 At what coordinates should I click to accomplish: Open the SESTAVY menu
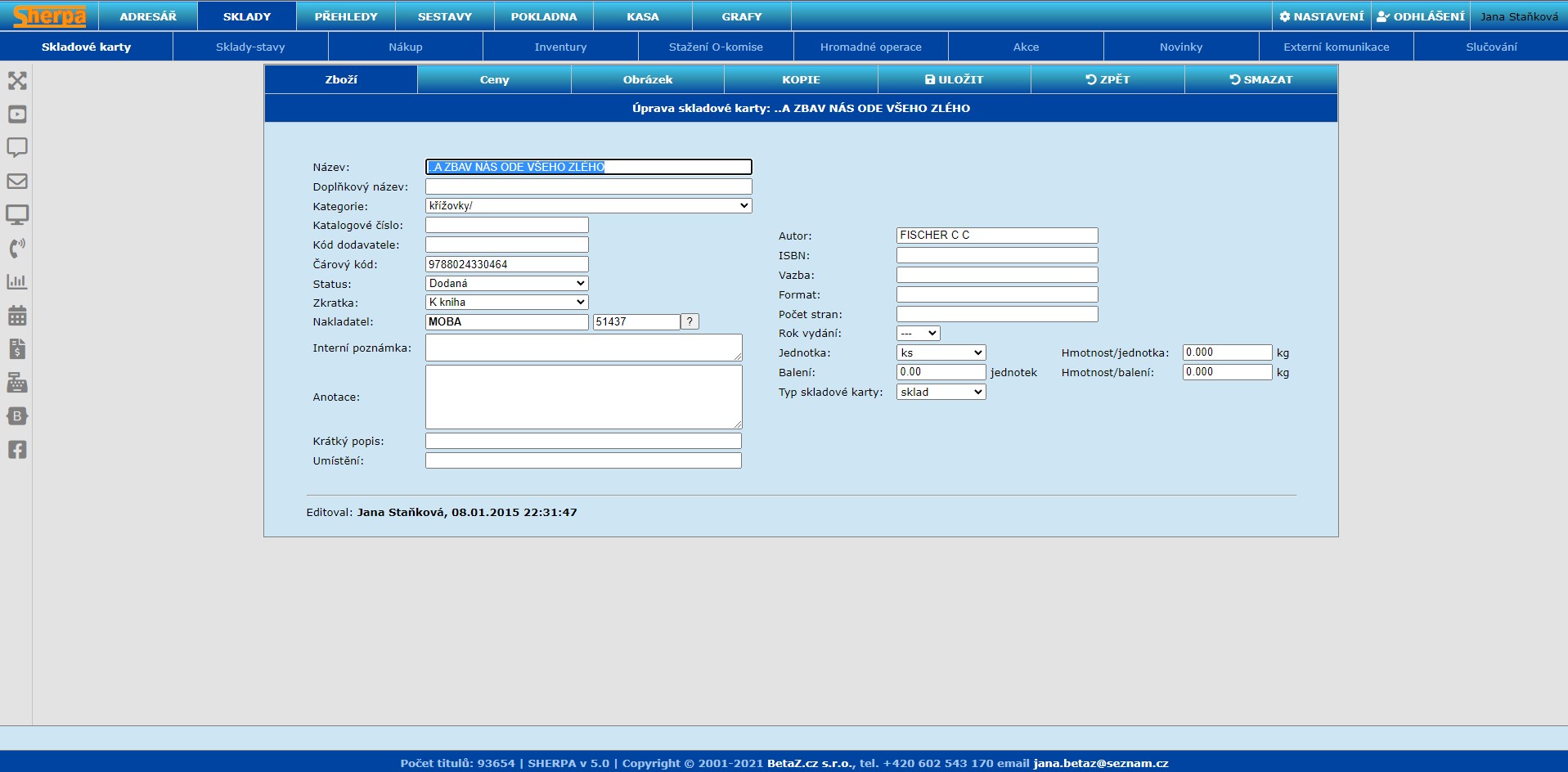[x=445, y=16]
